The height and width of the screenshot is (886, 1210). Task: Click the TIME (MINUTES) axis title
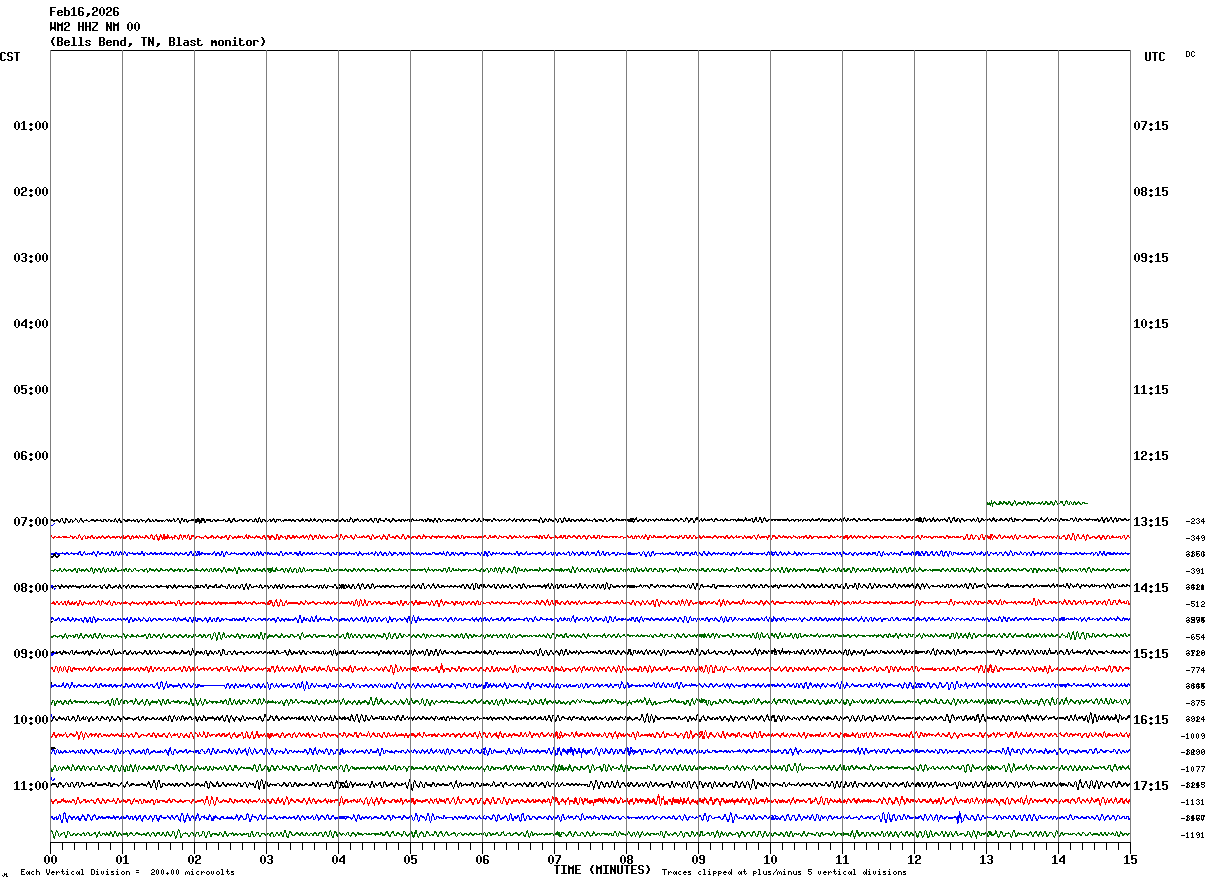602,870
